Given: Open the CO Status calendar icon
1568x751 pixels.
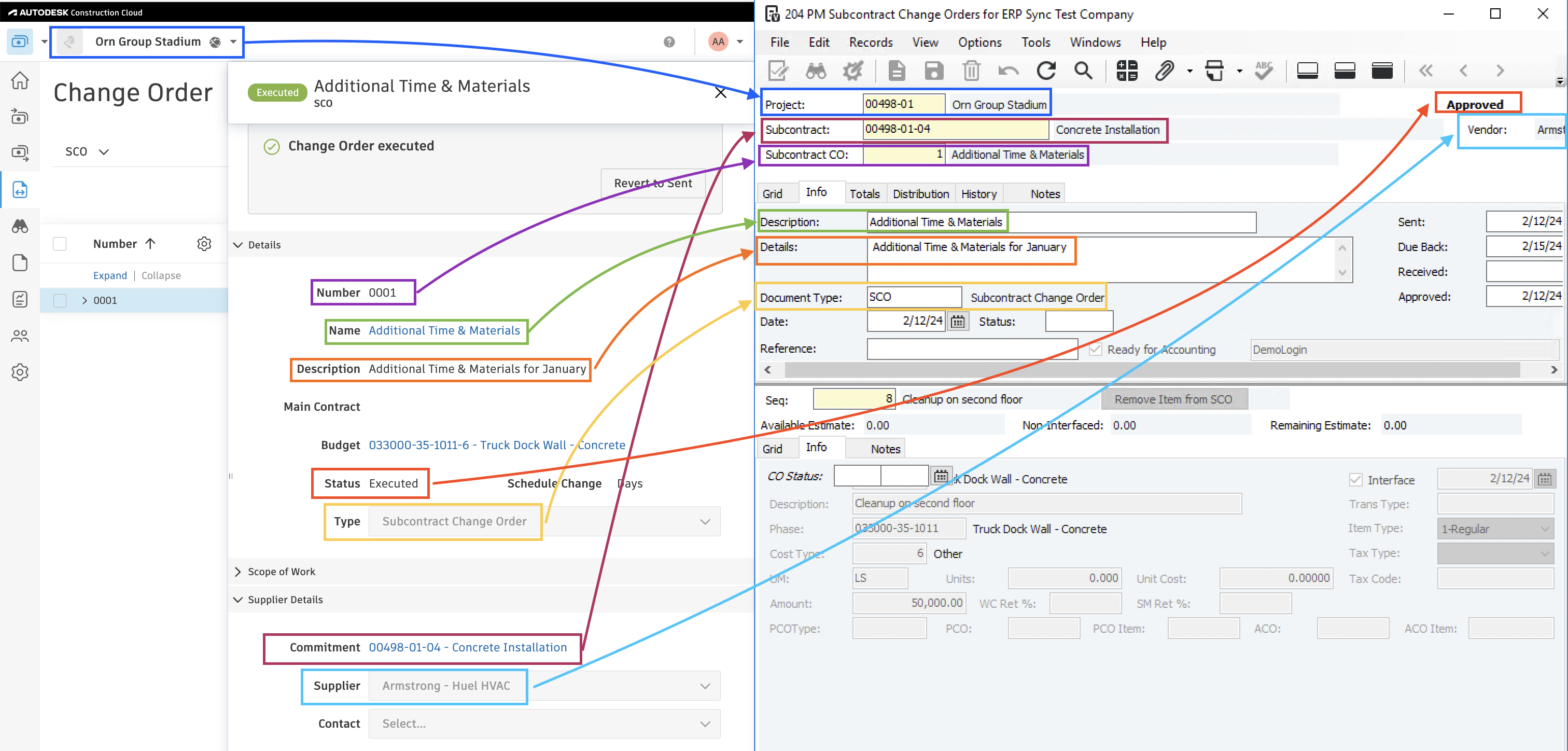Looking at the screenshot, I should click(941, 476).
